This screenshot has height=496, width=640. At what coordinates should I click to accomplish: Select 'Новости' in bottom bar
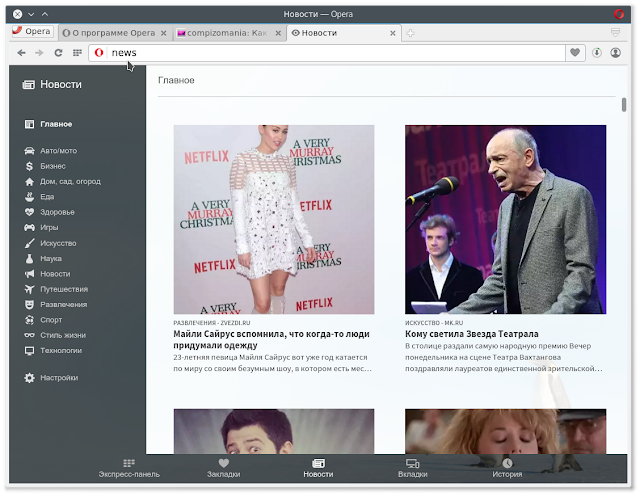coord(318,469)
